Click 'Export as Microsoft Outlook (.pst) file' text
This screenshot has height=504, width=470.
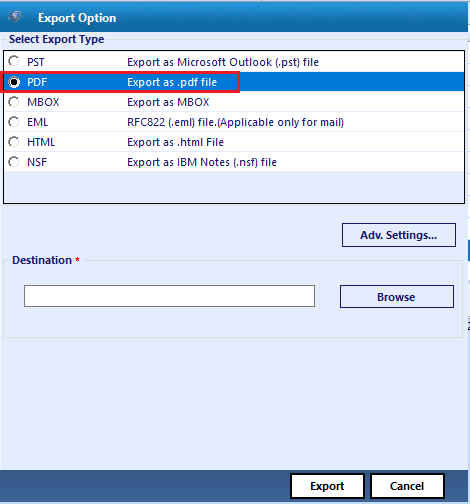point(223,62)
